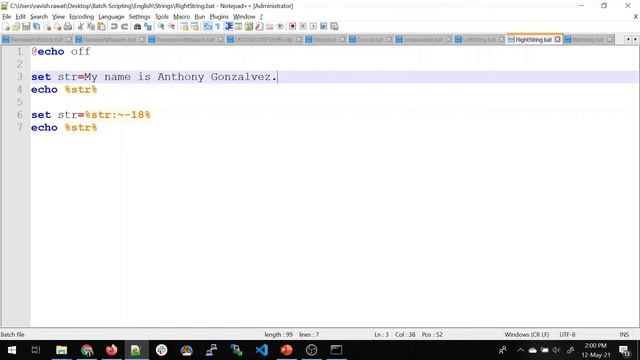Toggle file monitoring with the eye icon
The width and height of the screenshot is (640, 360).
tap(280, 27)
